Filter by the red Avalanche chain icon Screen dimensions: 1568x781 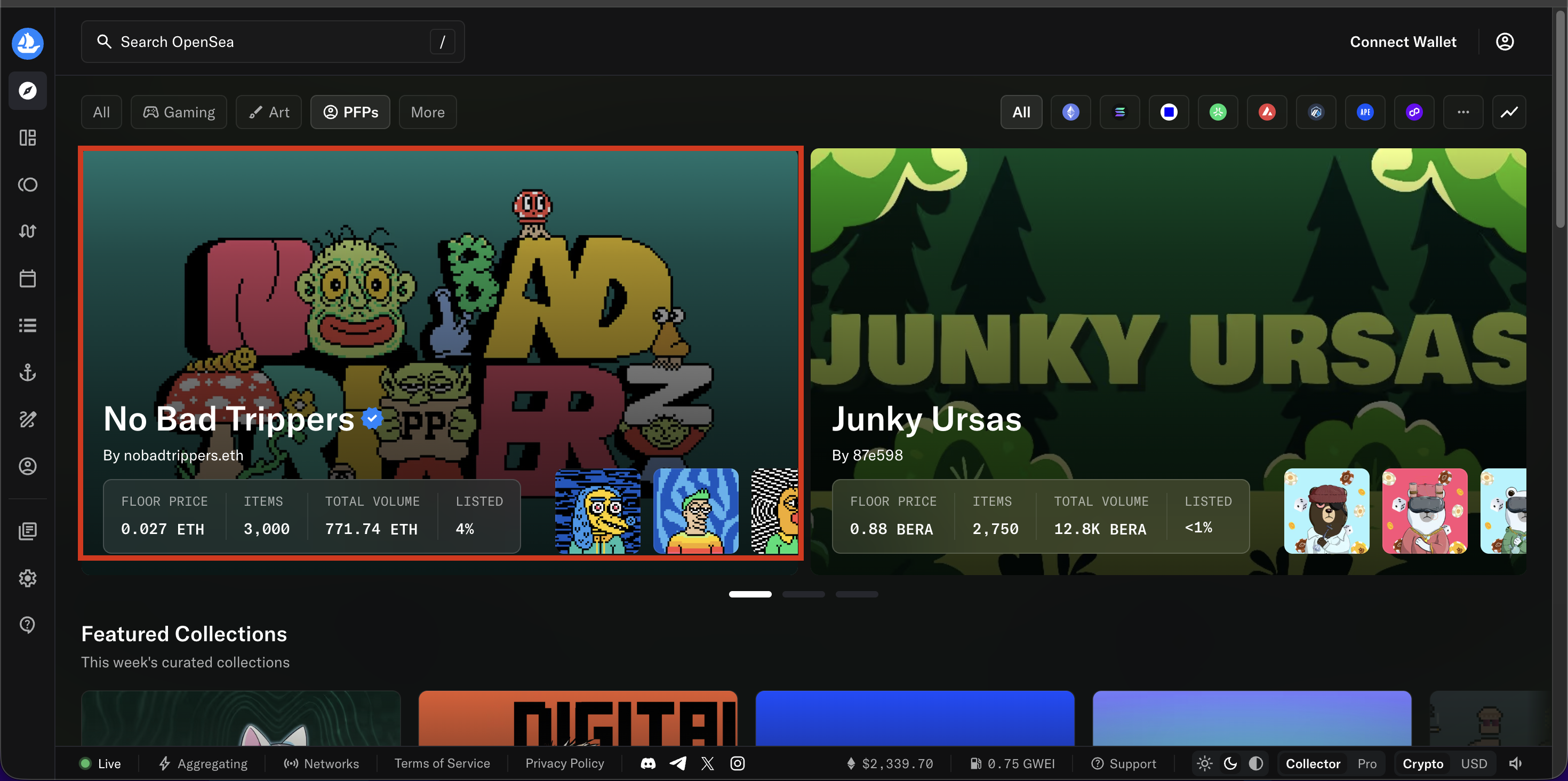(1267, 112)
